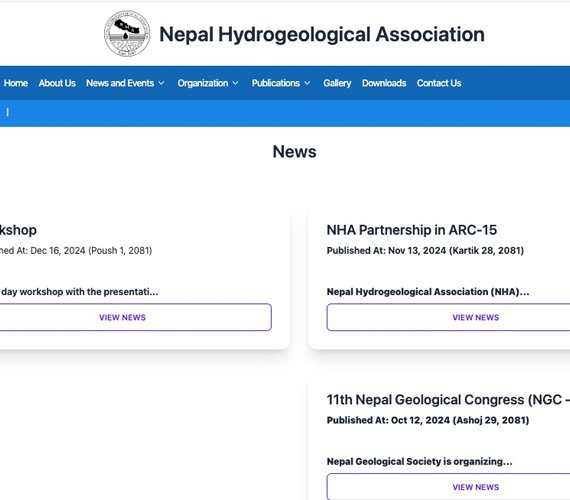Click the 'Nepal Geological Society is organizing...' excerpt
Image resolution: width=570 pixels, height=500 pixels.
click(x=420, y=461)
